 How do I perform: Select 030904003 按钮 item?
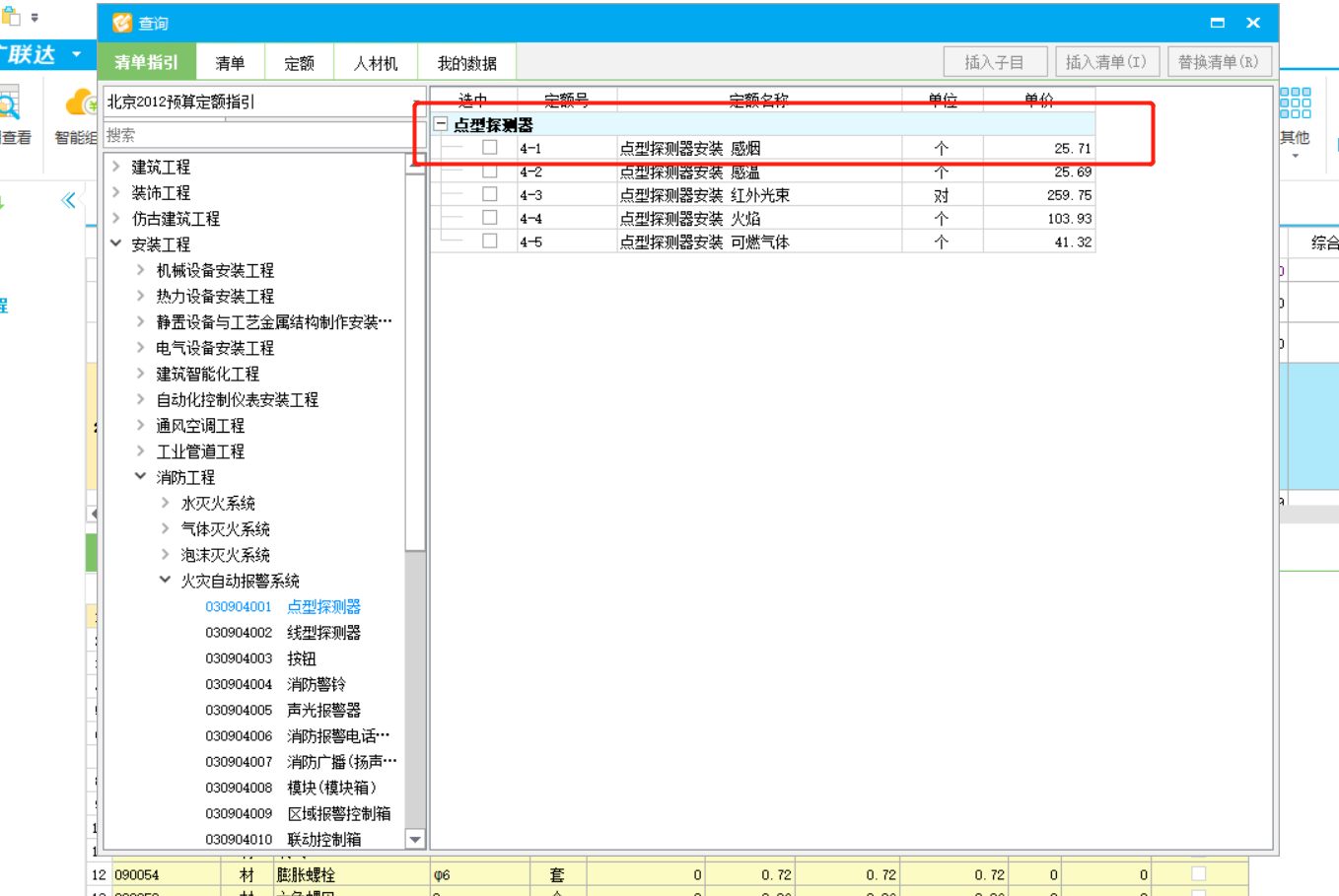(260, 657)
